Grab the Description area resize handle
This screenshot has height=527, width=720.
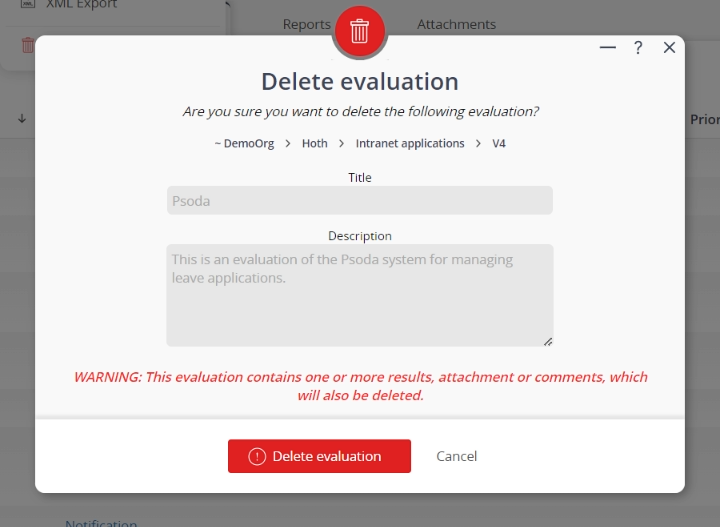[548, 342]
